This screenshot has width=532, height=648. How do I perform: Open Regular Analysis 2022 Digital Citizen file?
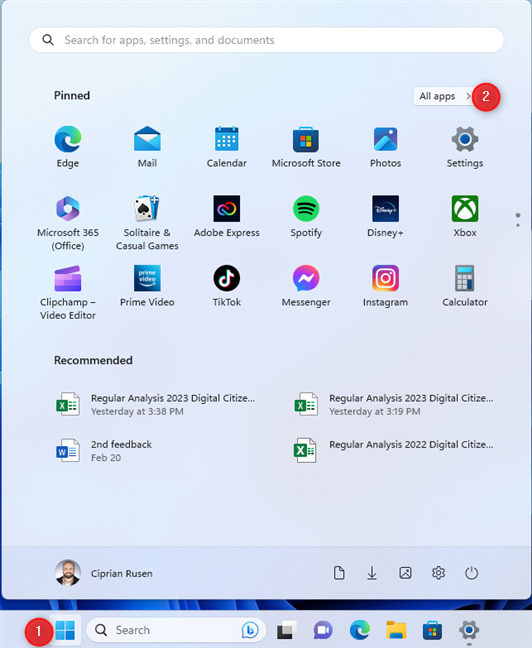[394, 450]
